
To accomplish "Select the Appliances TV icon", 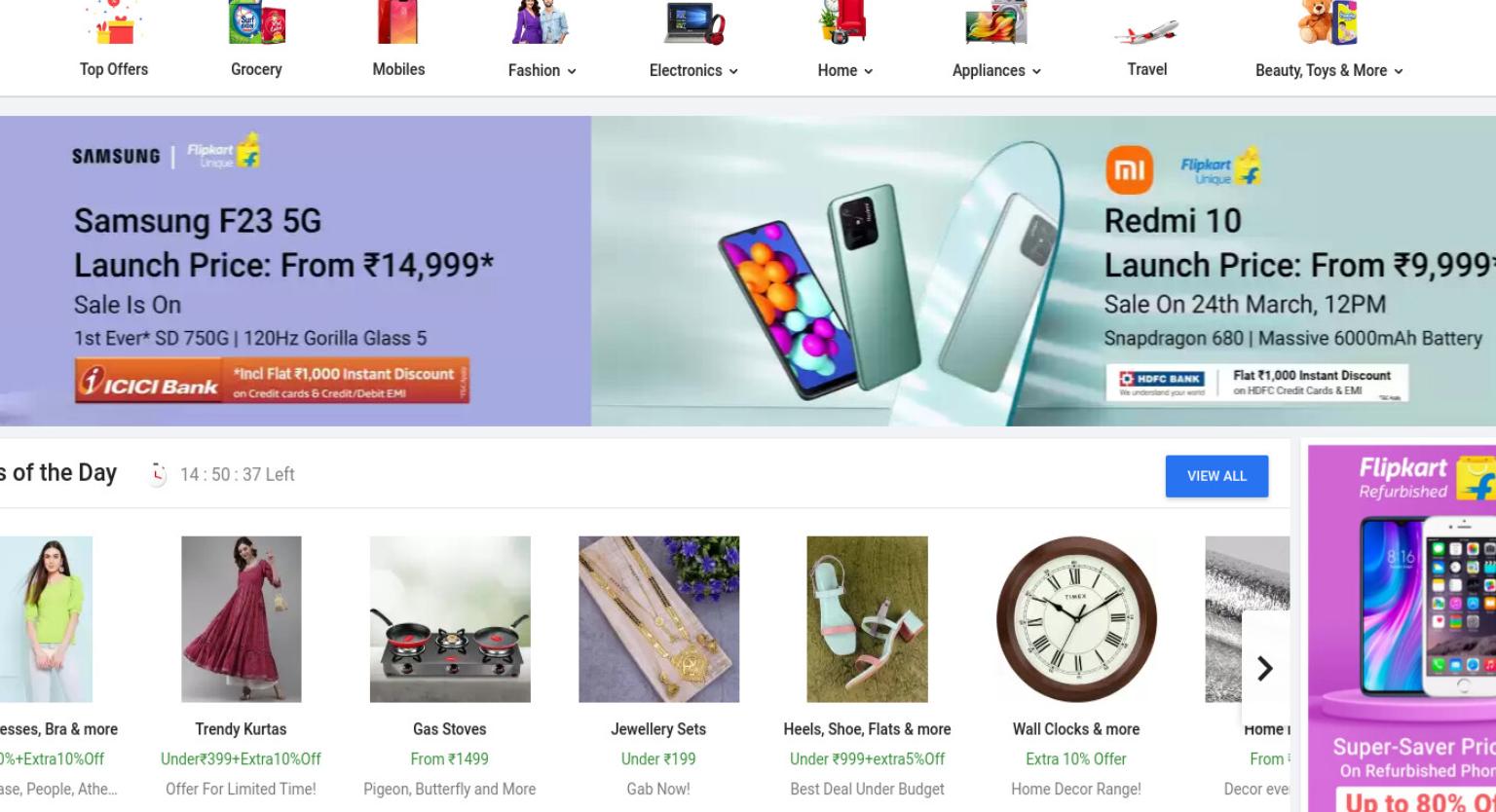I will point(996,22).
